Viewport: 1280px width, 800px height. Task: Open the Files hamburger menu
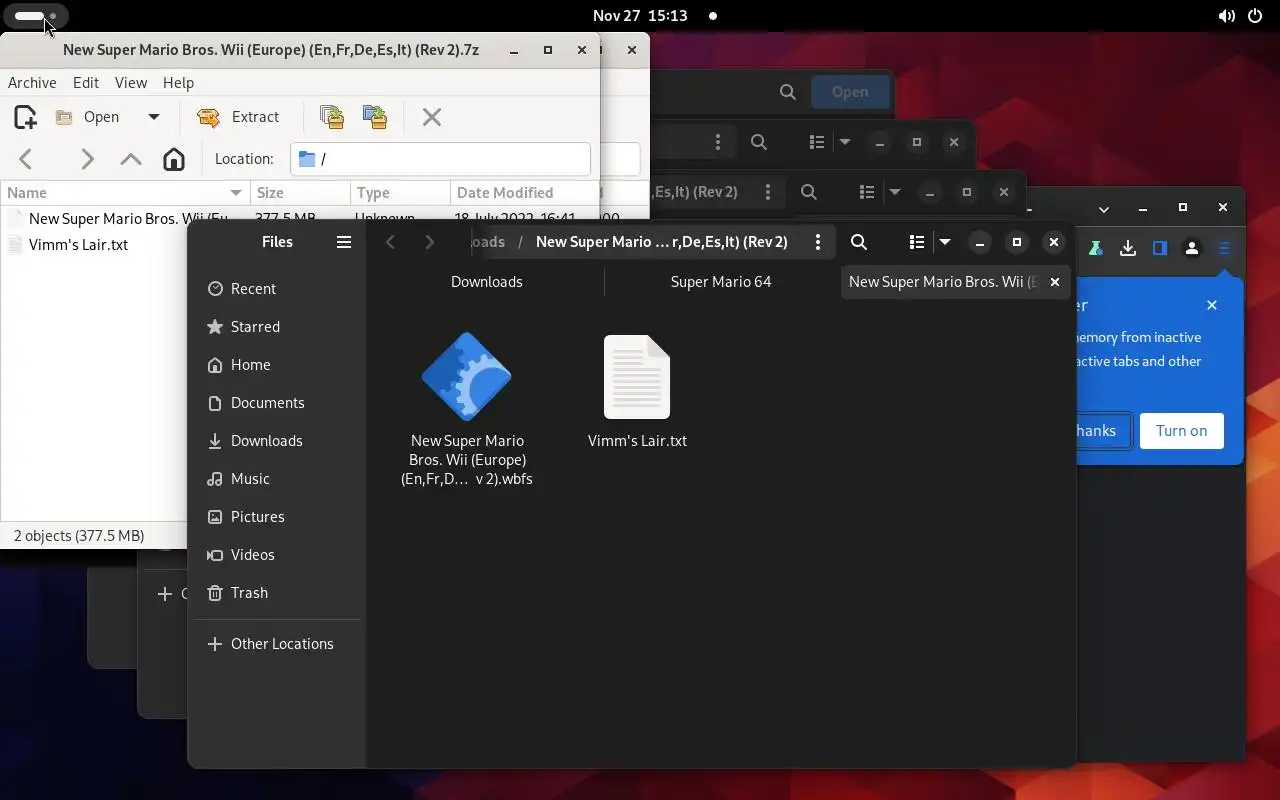coord(344,242)
